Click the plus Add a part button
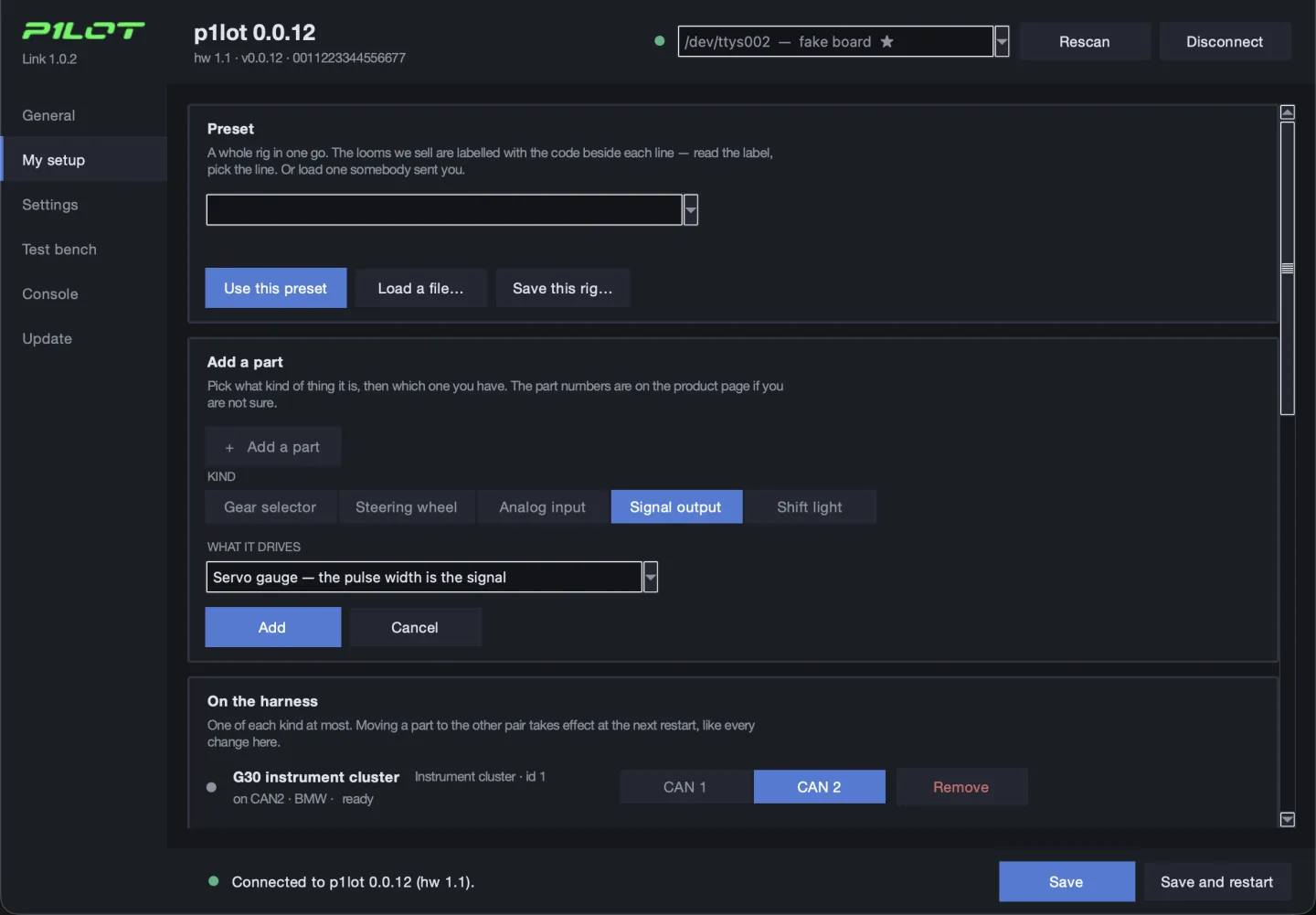 273,447
